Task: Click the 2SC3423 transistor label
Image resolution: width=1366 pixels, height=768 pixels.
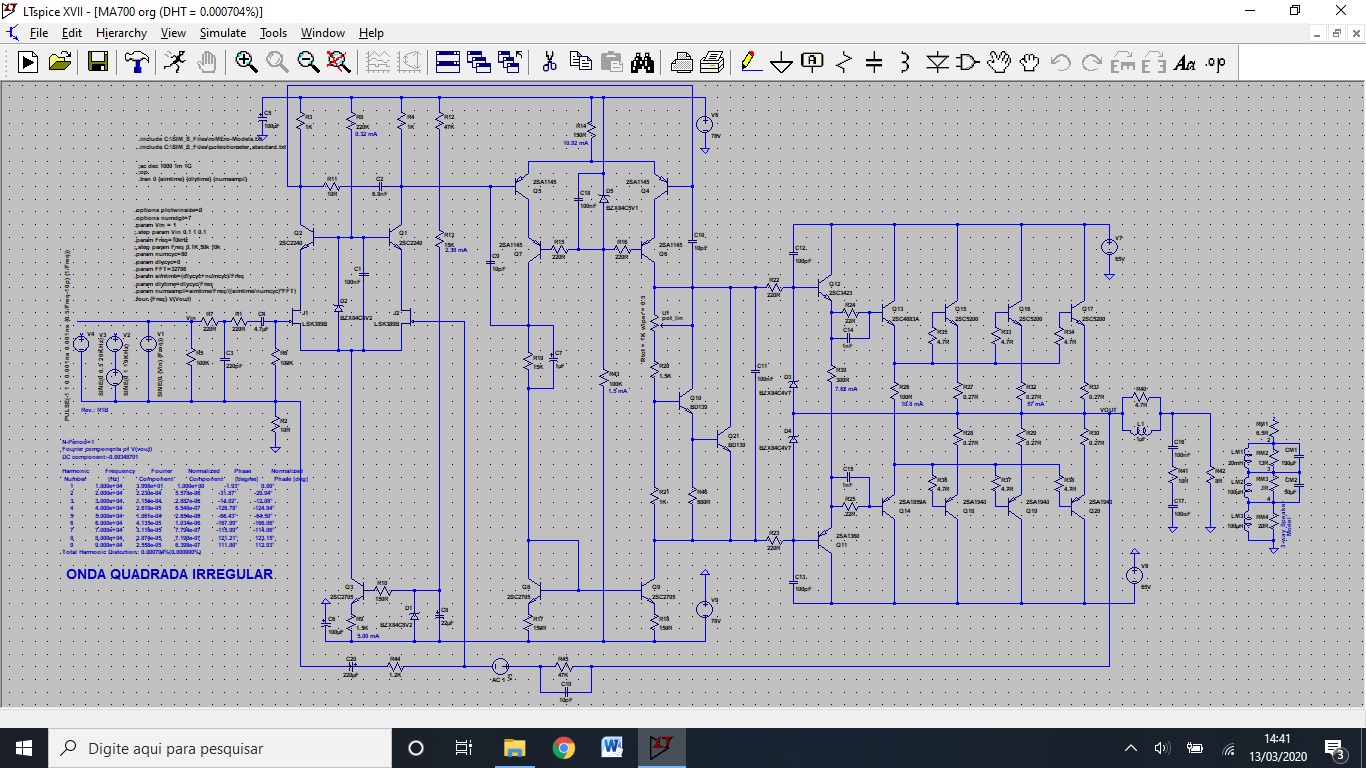Action: pos(840,291)
